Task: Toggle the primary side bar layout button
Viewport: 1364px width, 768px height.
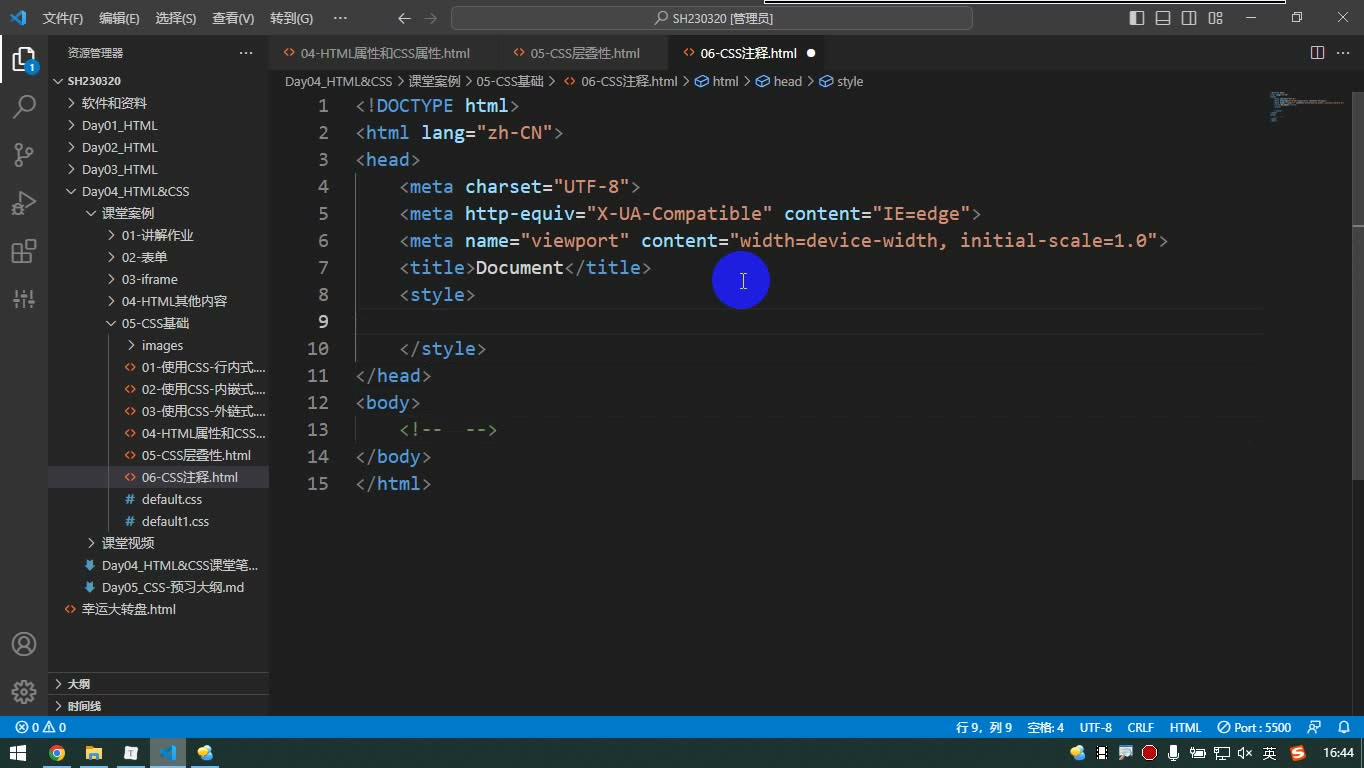Action: click(1137, 18)
